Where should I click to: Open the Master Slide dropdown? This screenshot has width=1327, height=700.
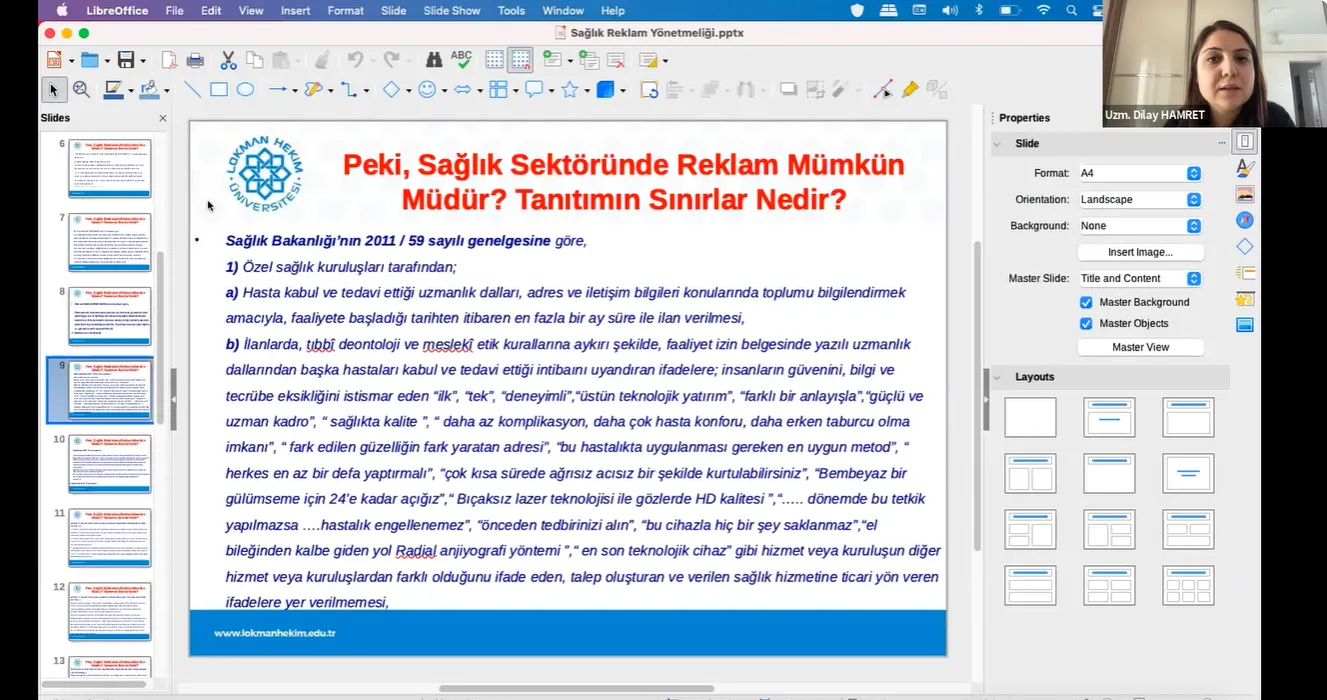(1138, 278)
